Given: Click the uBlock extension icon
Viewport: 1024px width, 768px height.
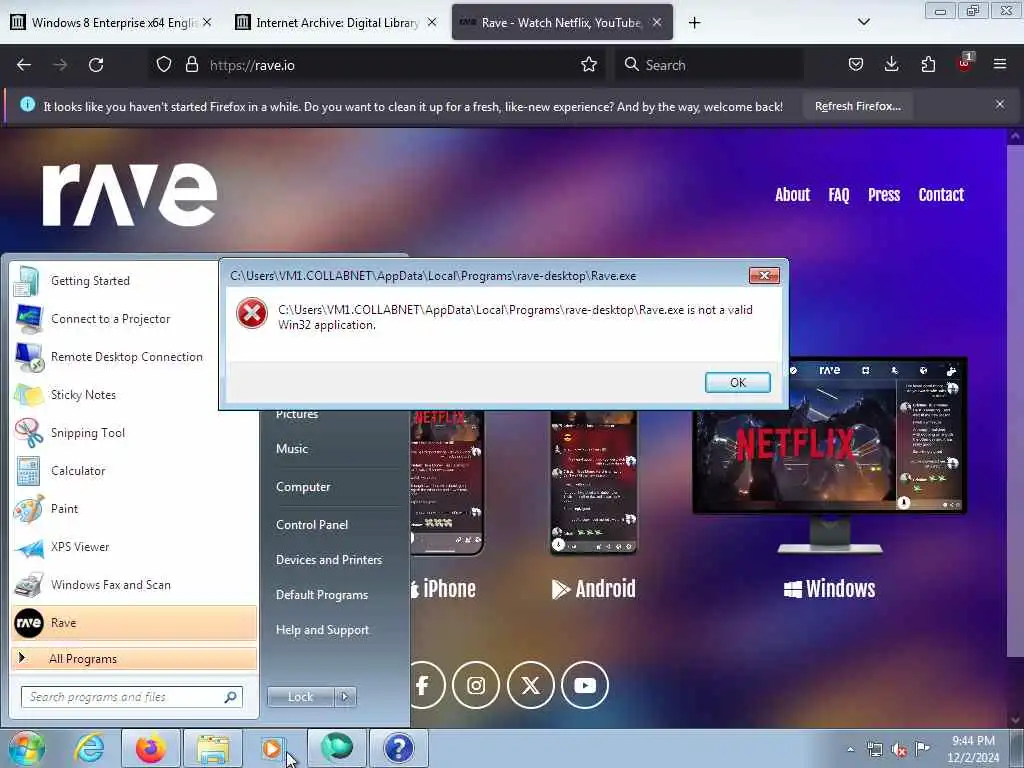Looking at the screenshot, I should (x=965, y=63).
